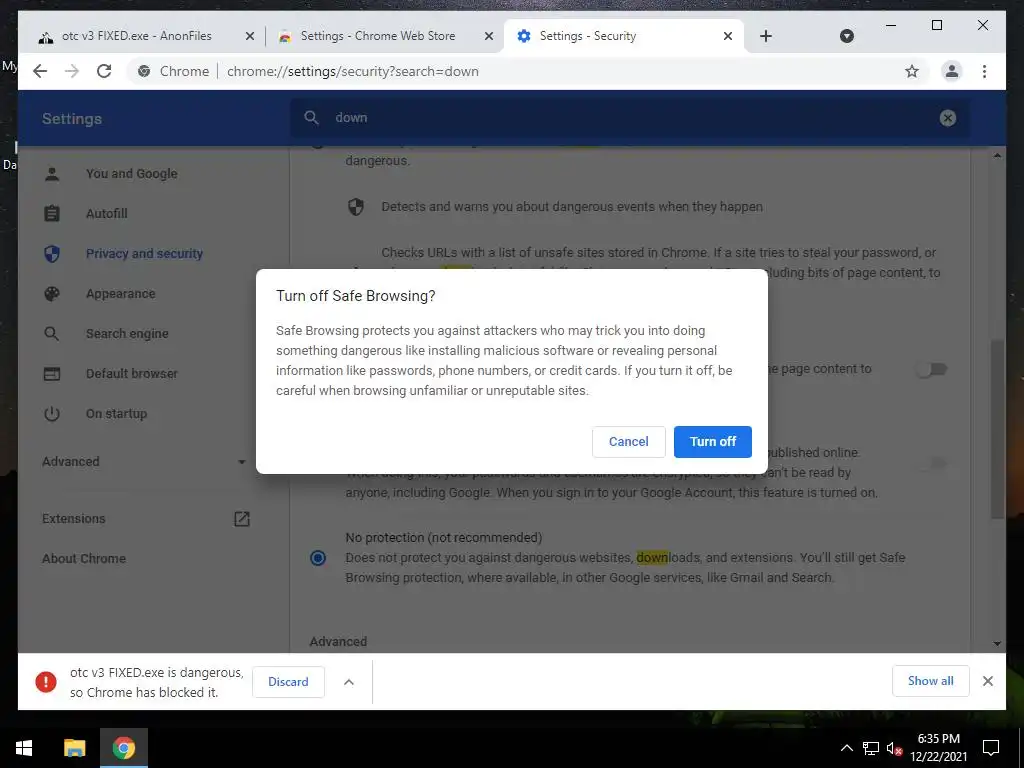Open Search engine settings
1024x768 pixels.
(x=127, y=334)
